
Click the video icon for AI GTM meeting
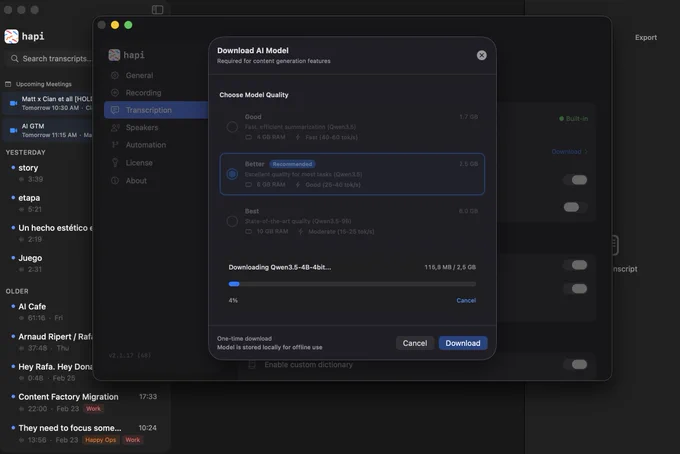13,130
